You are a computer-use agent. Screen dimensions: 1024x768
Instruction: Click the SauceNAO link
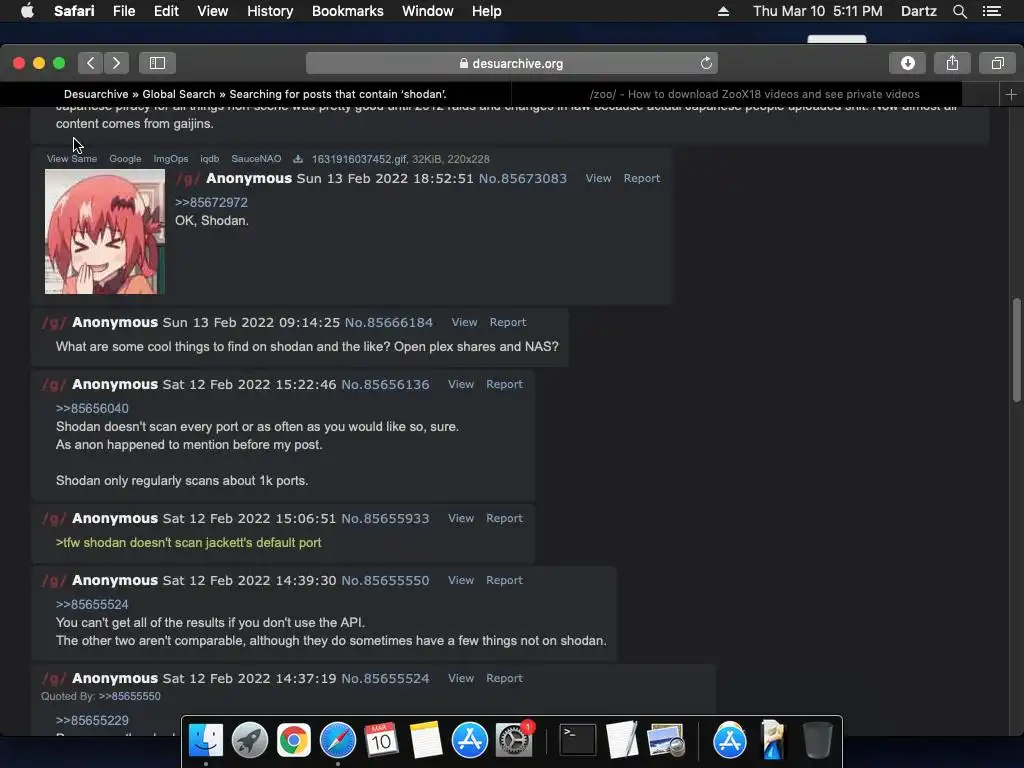pyautogui.click(x=256, y=159)
